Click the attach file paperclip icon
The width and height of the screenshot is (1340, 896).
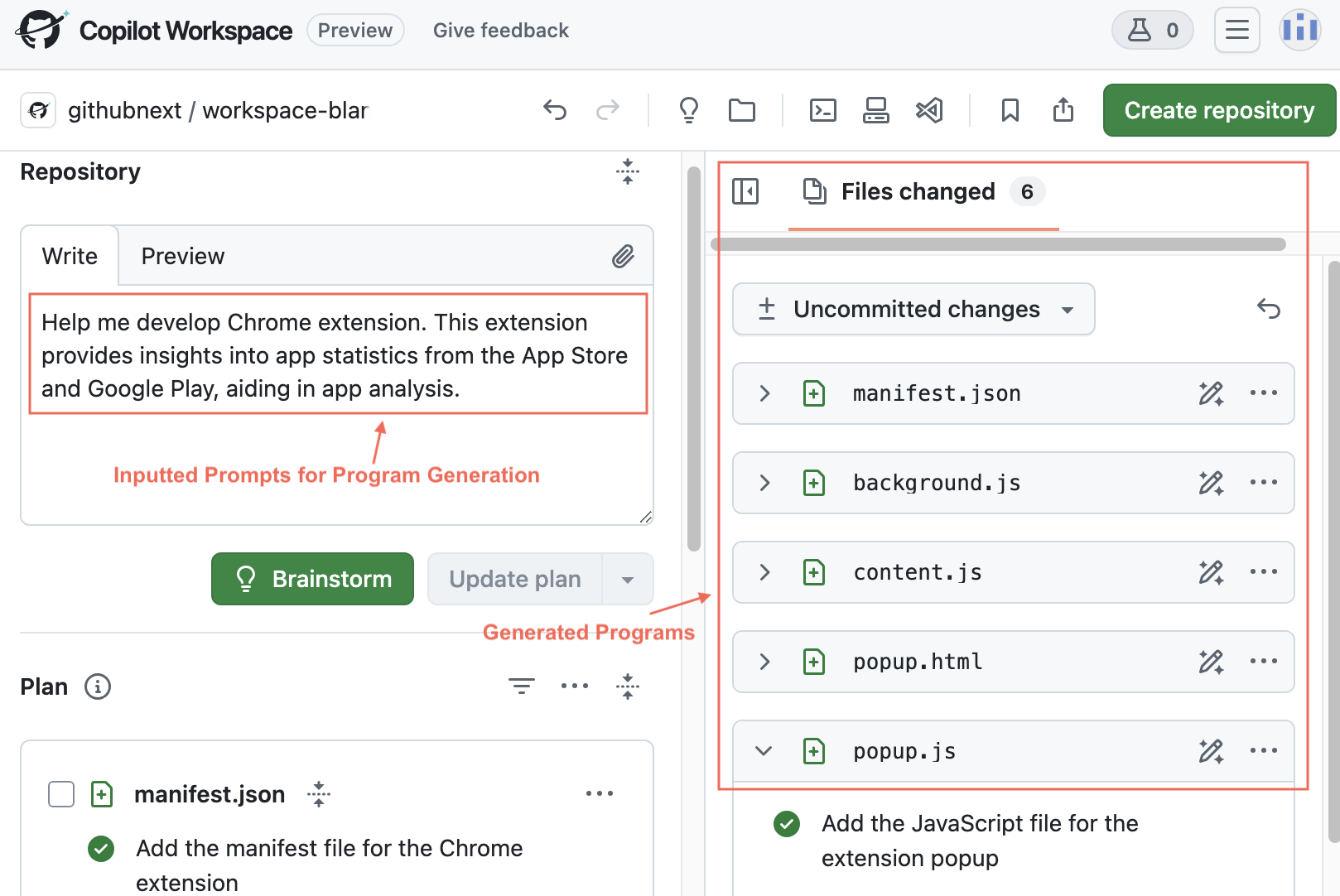click(623, 257)
